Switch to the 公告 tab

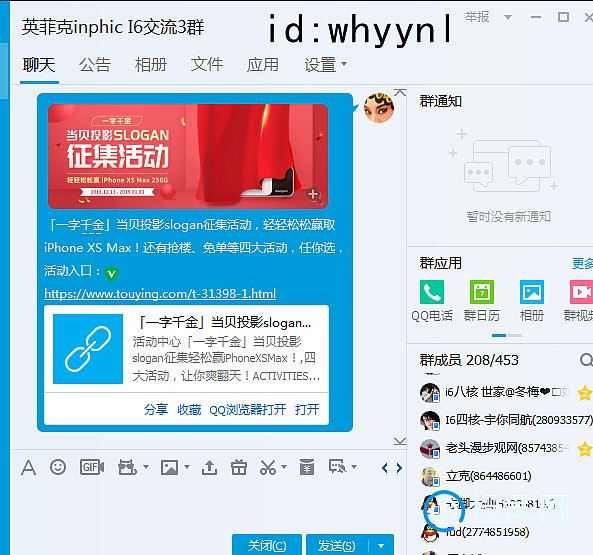[x=95, y=65]
